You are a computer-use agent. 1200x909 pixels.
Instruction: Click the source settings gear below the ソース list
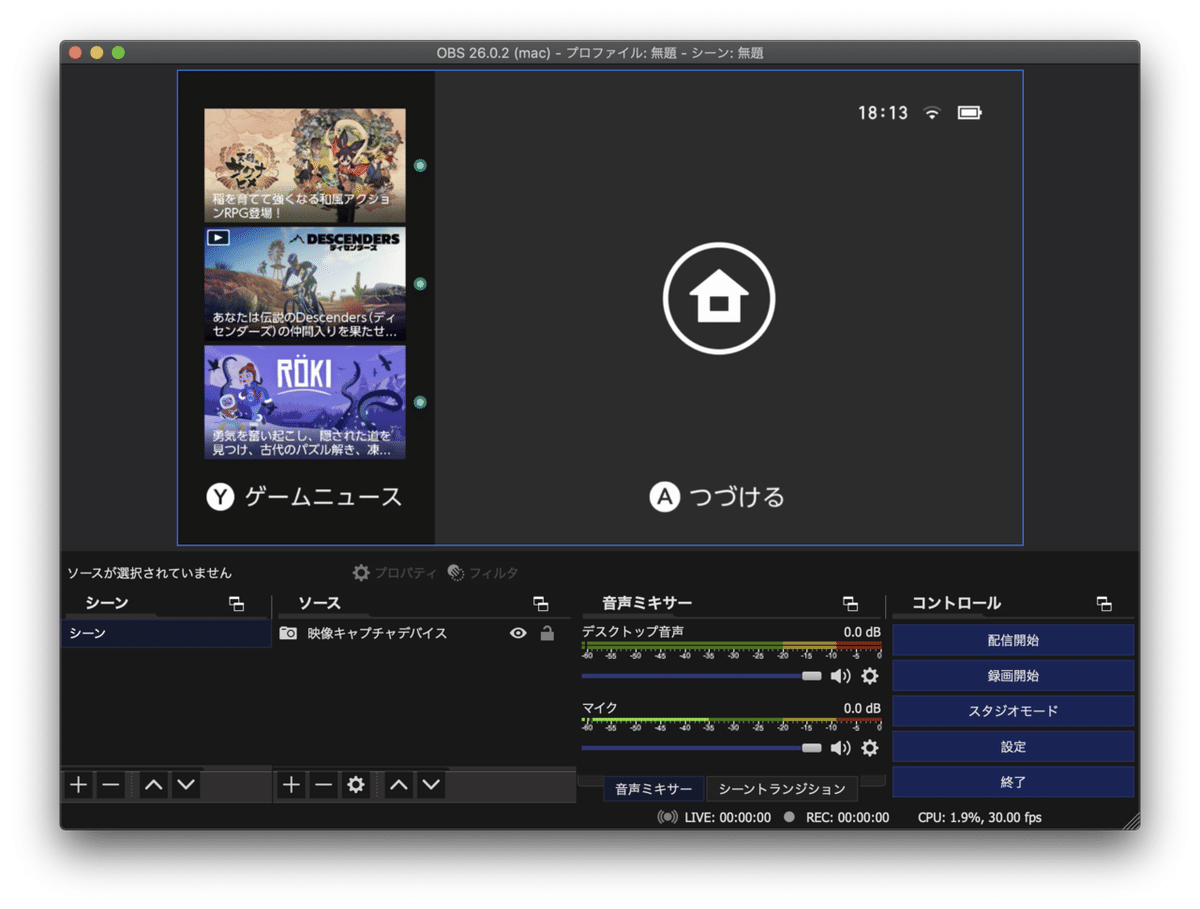(355, 785)
